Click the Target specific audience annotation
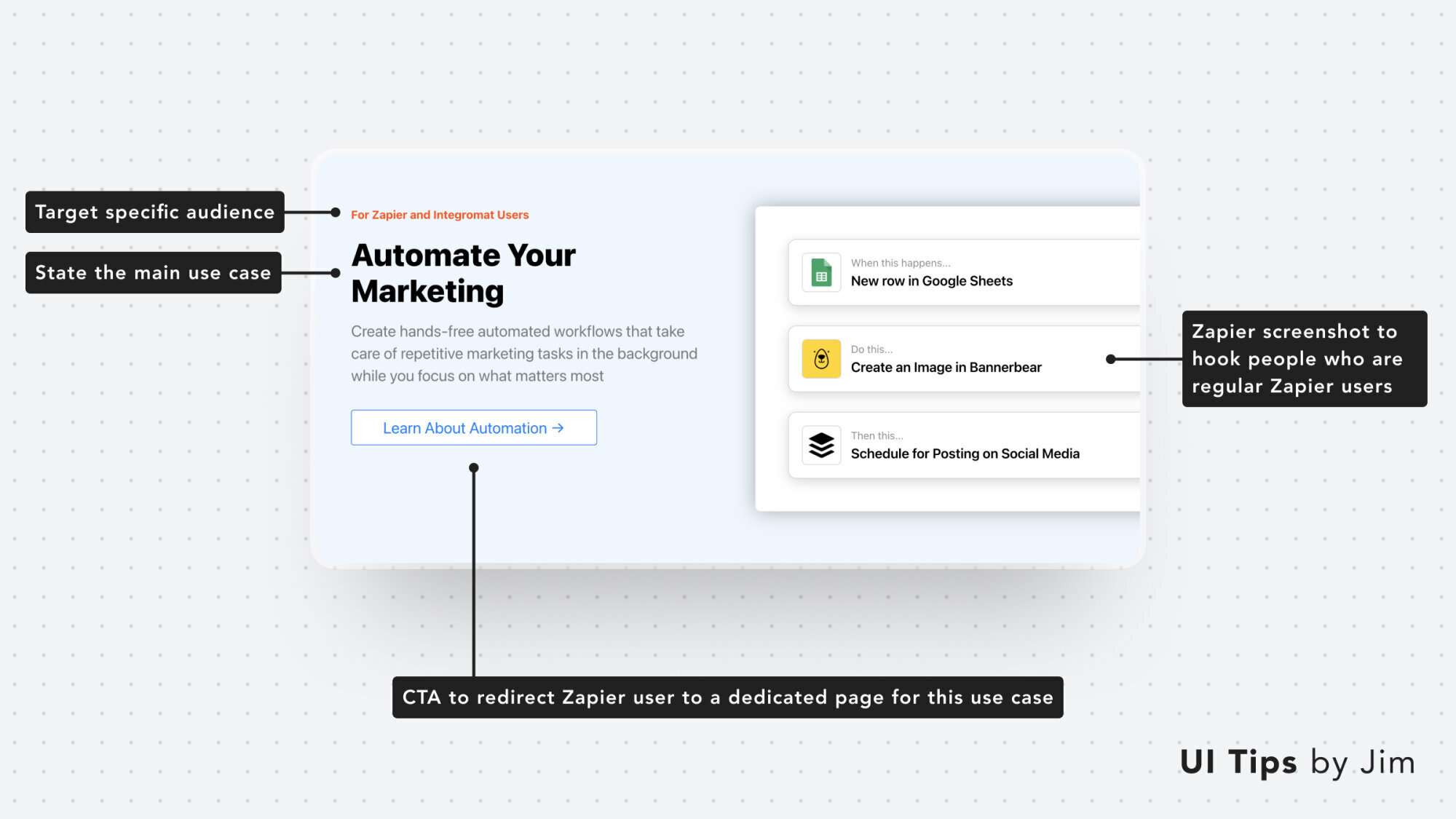 [154, 212]
